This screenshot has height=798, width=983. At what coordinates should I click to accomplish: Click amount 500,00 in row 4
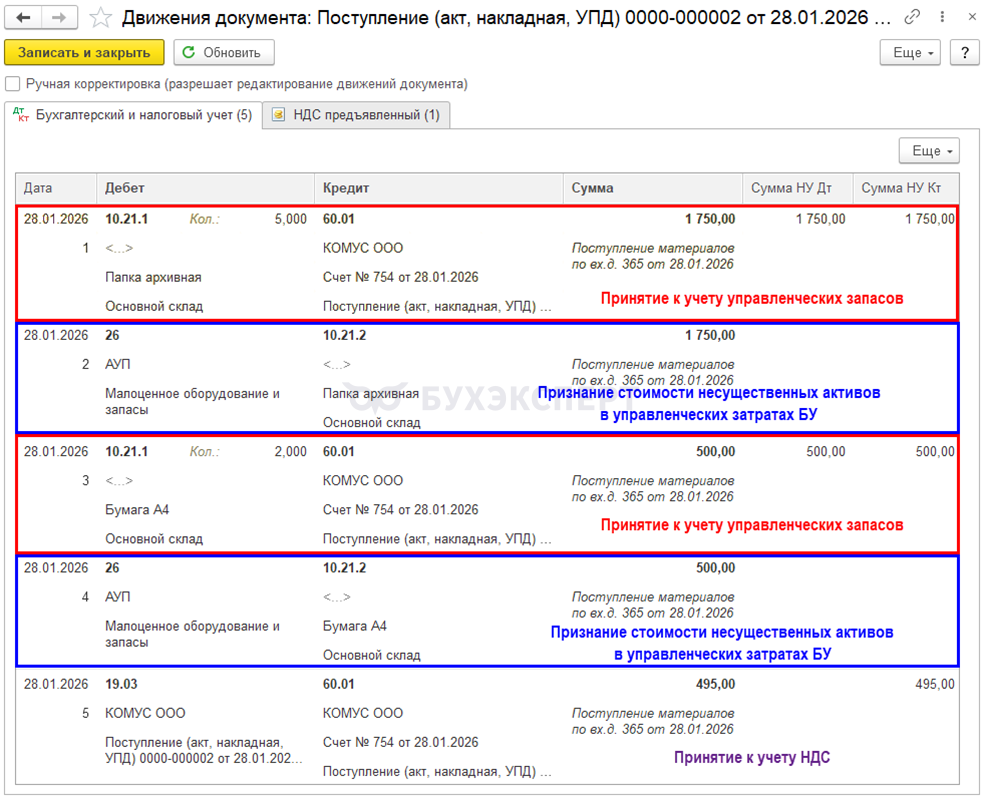click(x=715, y=568)
